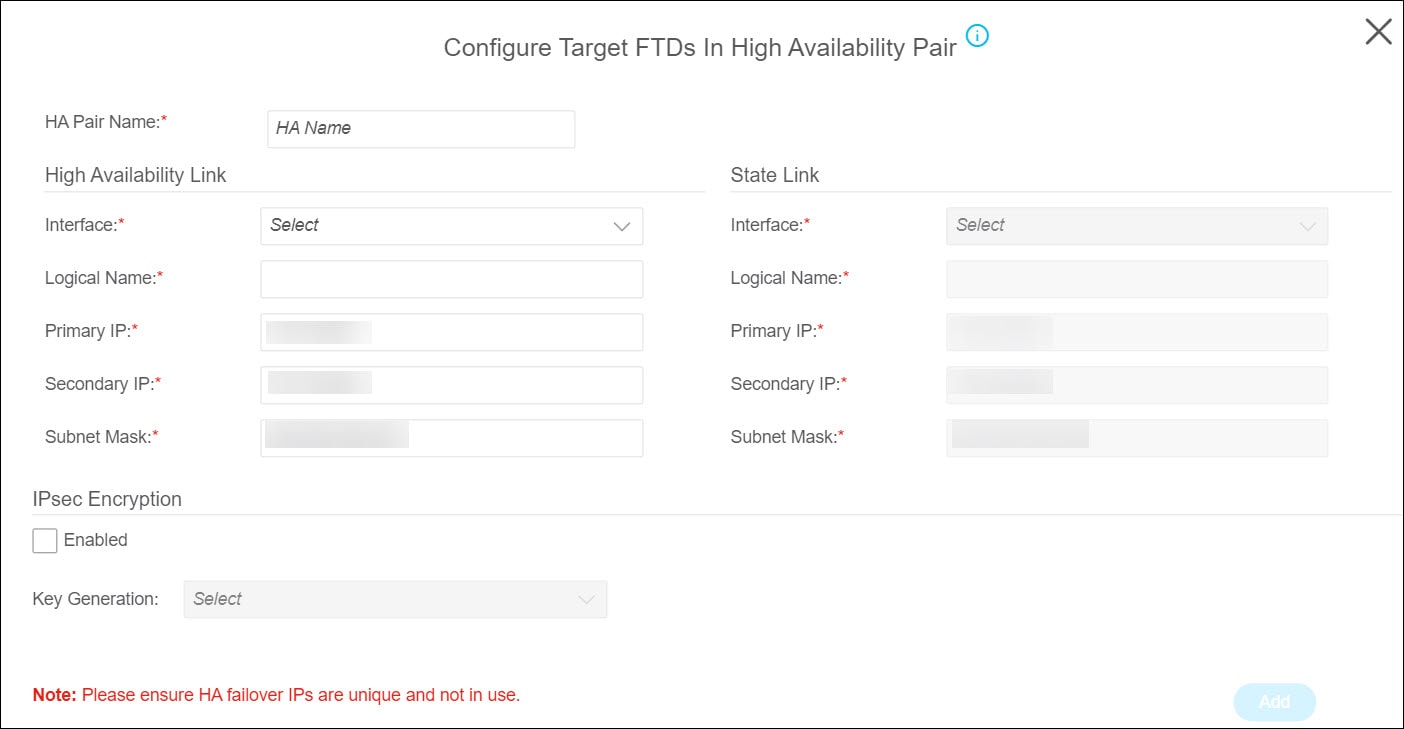
Task: Click High Availability Link Logical Name field
Action: click(451, 279)
